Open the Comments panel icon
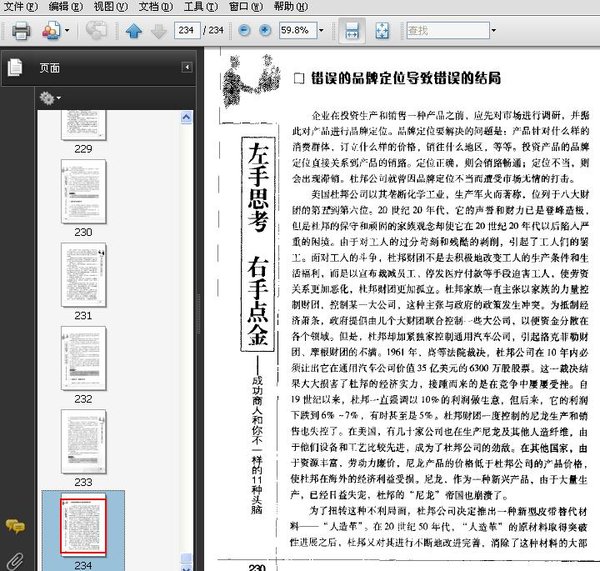 pos(14,526)
